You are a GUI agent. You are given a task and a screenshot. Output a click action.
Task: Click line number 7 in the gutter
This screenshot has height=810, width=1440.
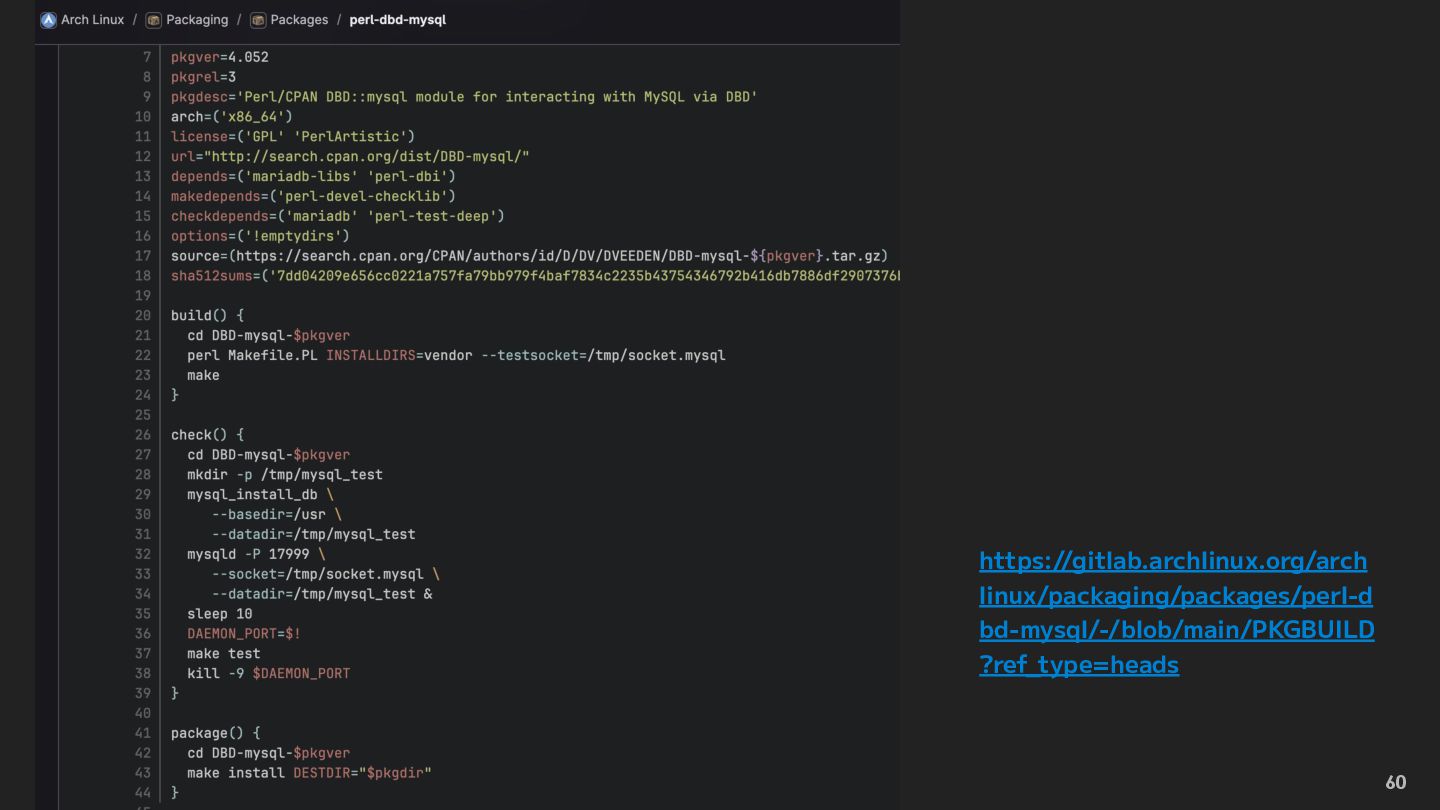[147, 57]
